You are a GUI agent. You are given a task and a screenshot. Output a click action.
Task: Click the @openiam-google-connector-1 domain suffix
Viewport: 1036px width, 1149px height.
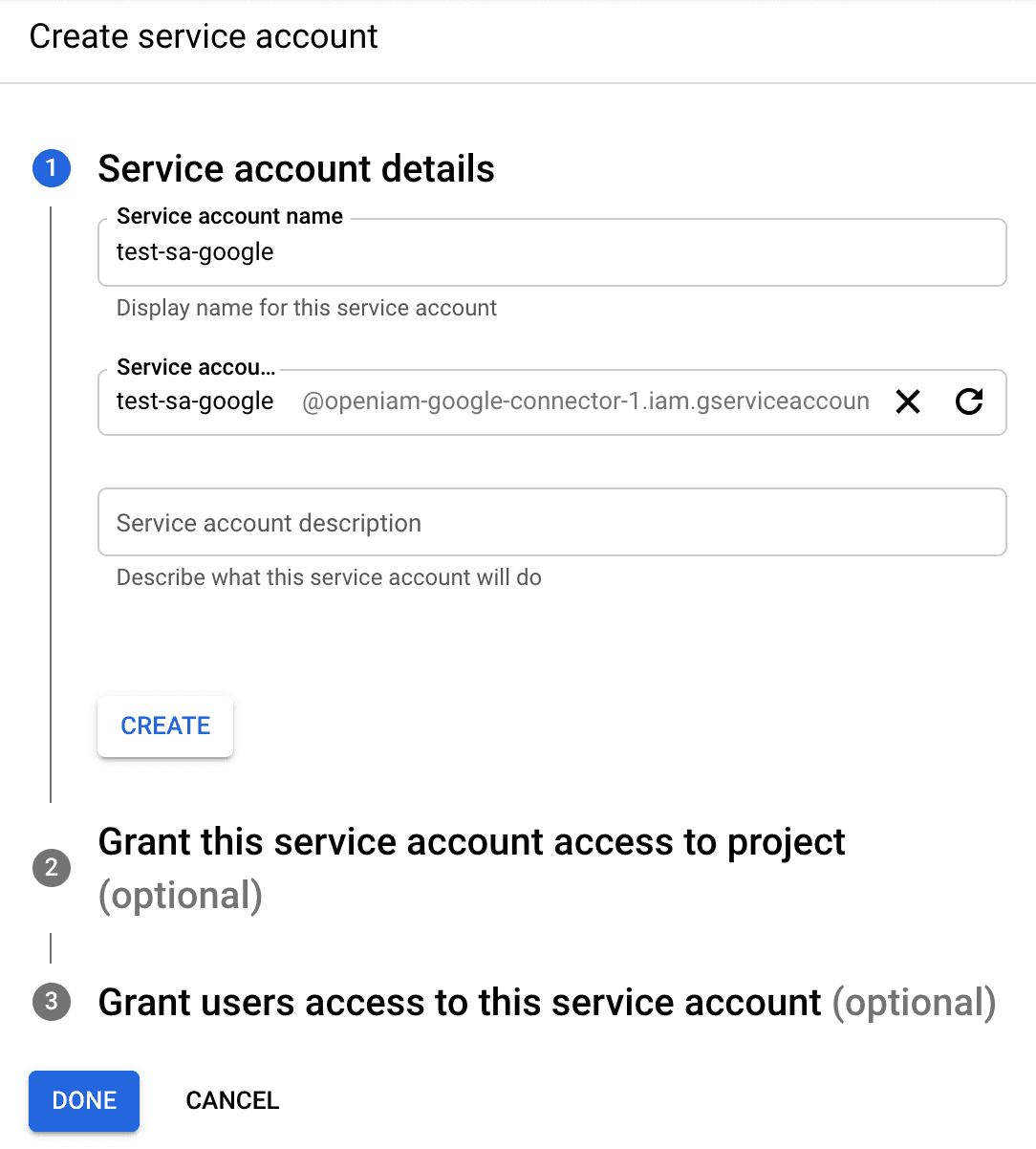point(585,401)
